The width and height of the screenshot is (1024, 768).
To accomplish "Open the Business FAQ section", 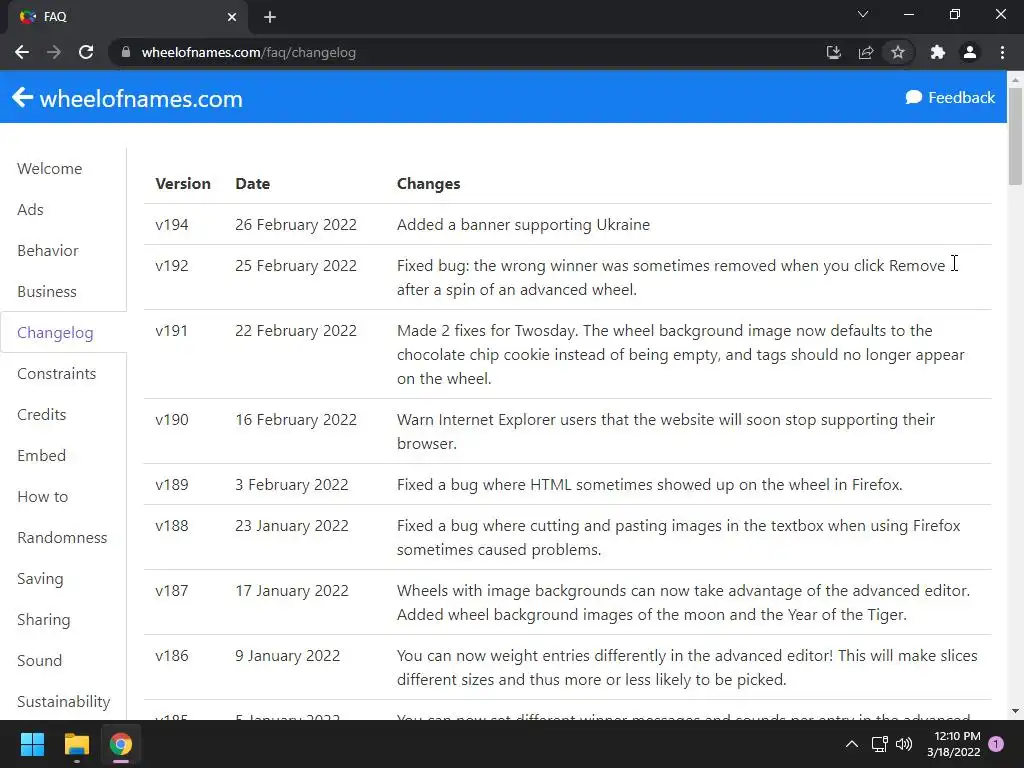I will pos(47,292).
